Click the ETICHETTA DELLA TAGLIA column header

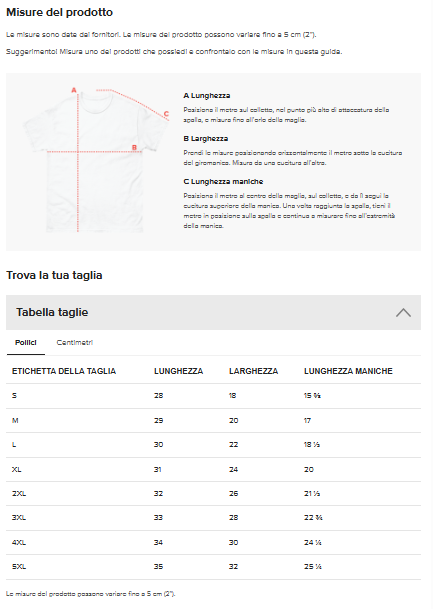point(64,371)
